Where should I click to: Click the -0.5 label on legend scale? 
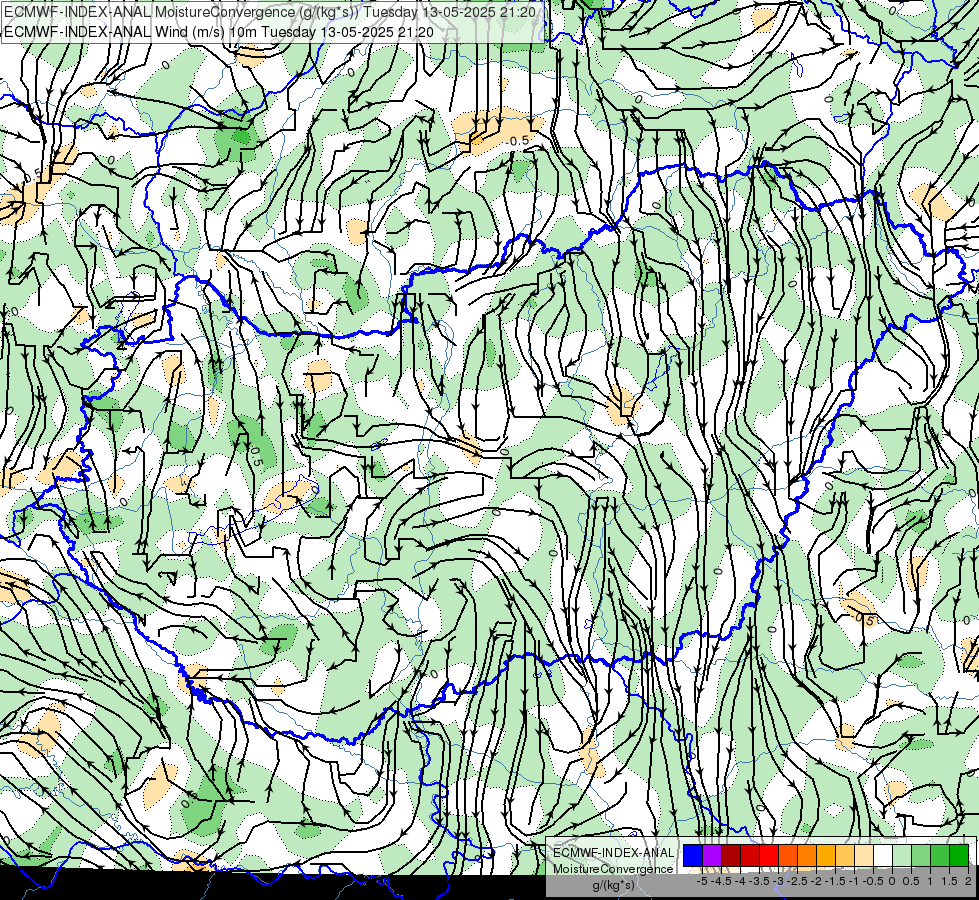coord(873,881)
